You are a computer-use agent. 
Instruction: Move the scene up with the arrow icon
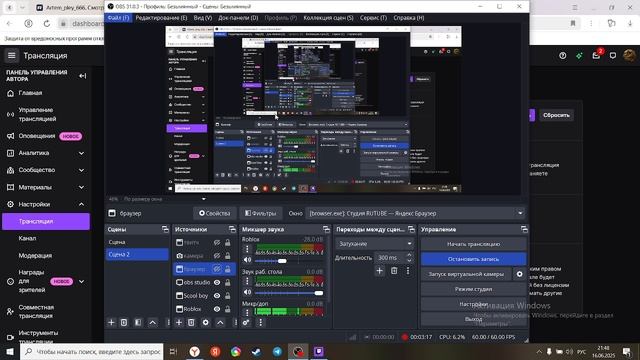(152, 322)
